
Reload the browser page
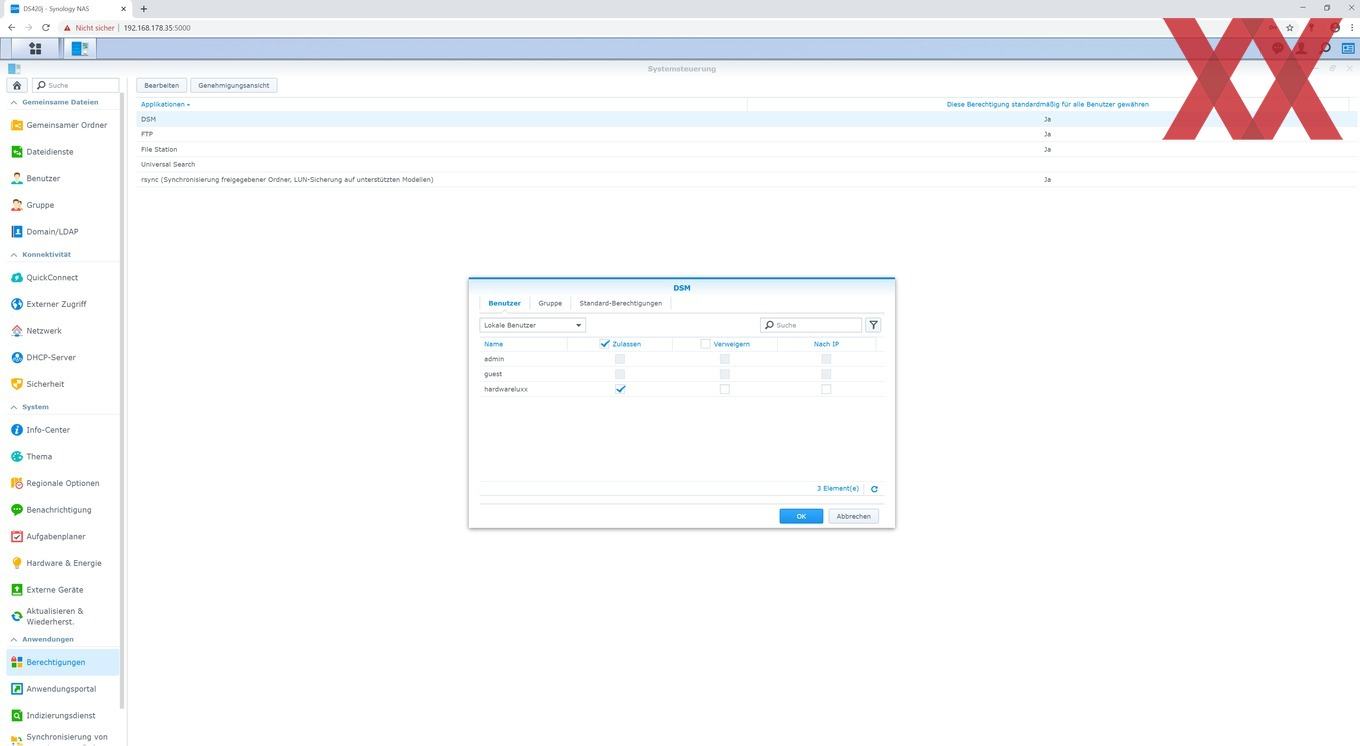coord(45,28)
